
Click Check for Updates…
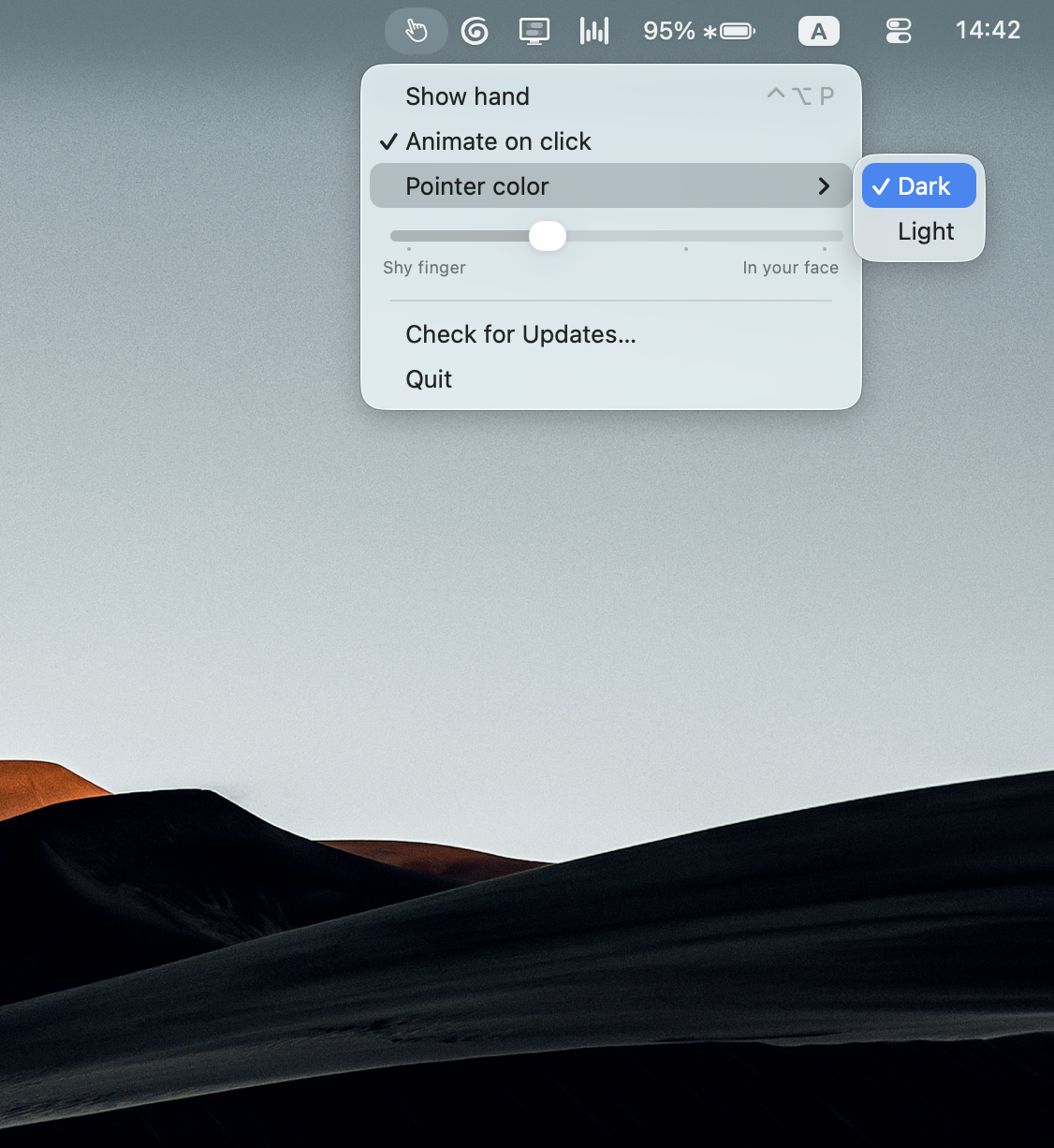pos(611,334)
